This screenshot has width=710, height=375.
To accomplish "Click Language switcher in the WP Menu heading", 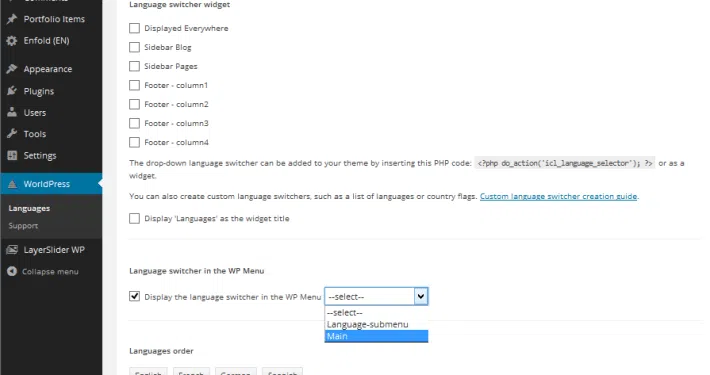I will (x=197, y=271).
